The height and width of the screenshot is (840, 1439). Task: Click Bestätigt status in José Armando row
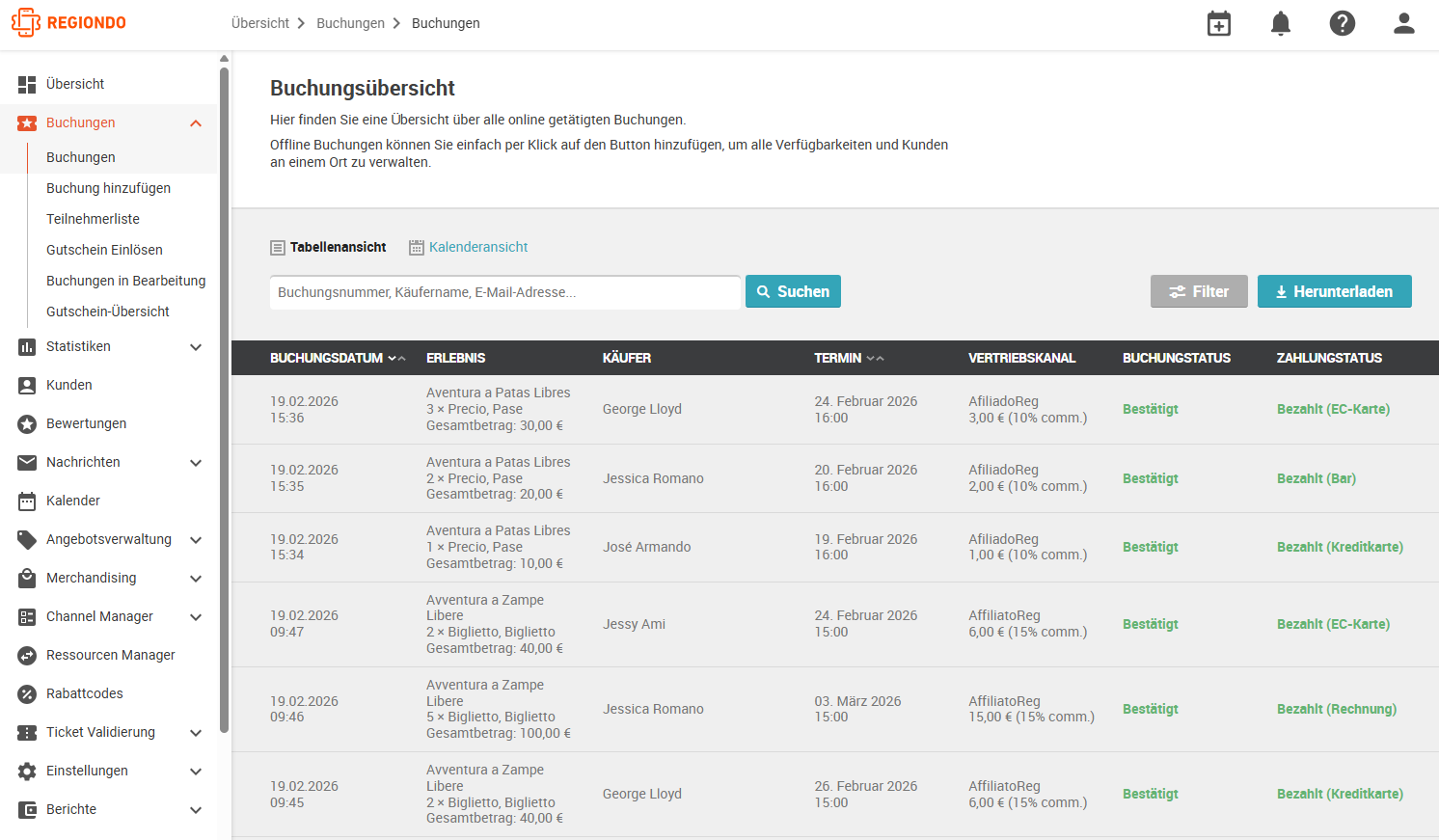1150,547
